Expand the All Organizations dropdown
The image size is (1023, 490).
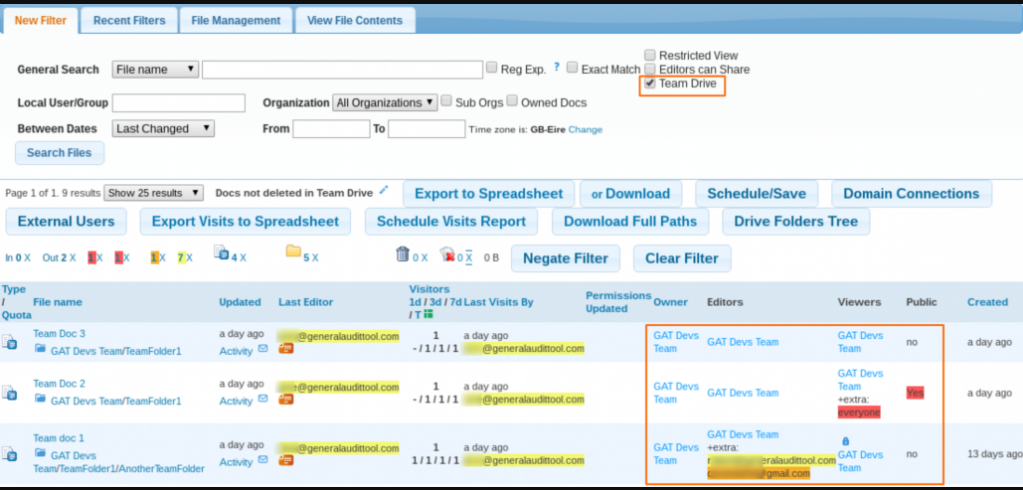385,102
